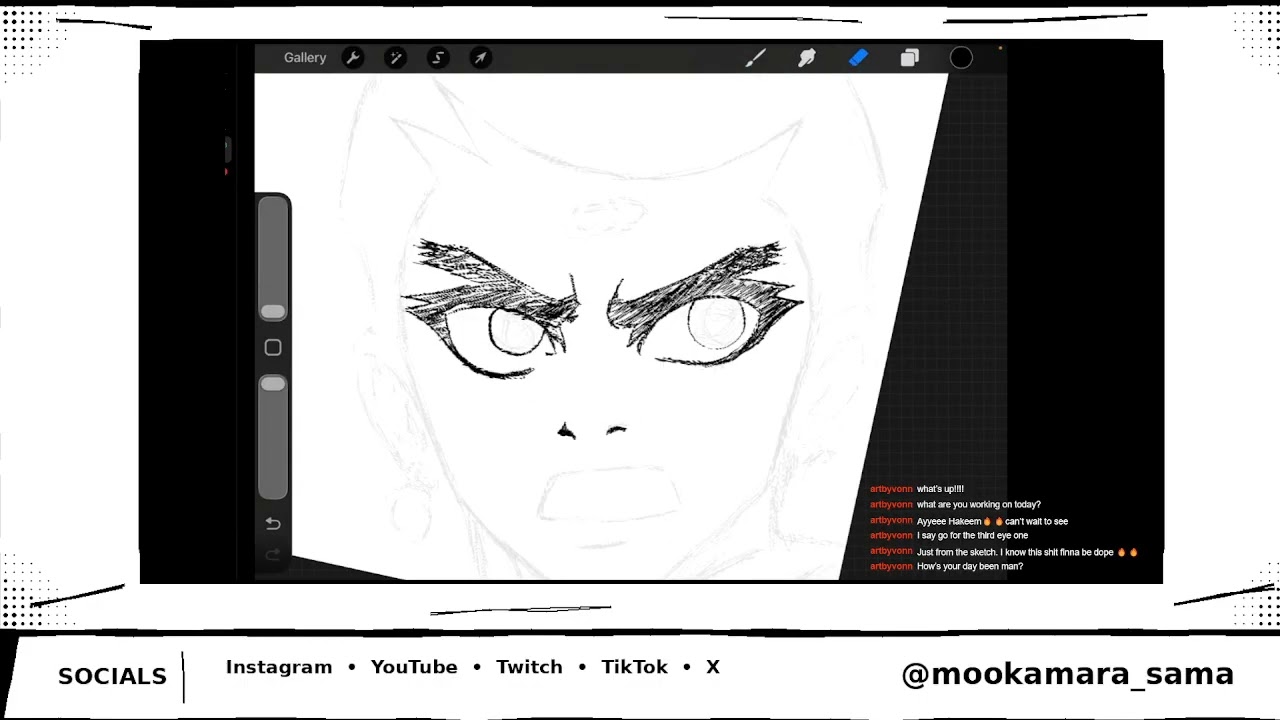Tap the square Modify button in sidebar
This screenshot has height=720, width=1280.
(x=273, y=348)
